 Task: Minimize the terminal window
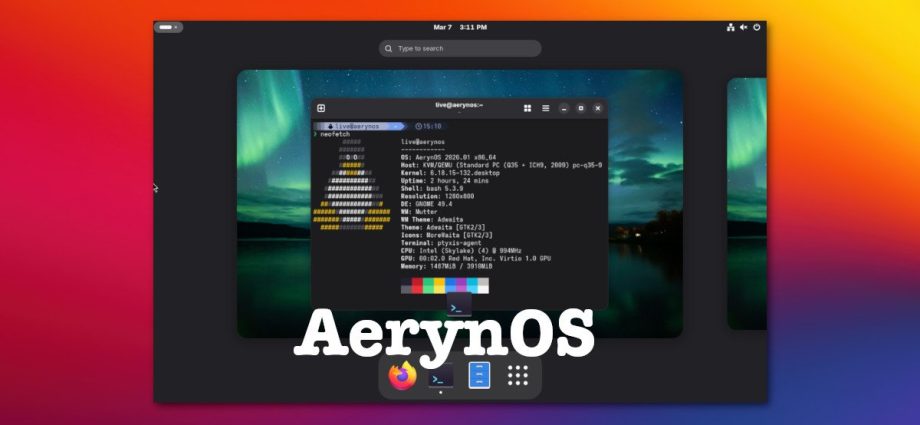point(564,108)
